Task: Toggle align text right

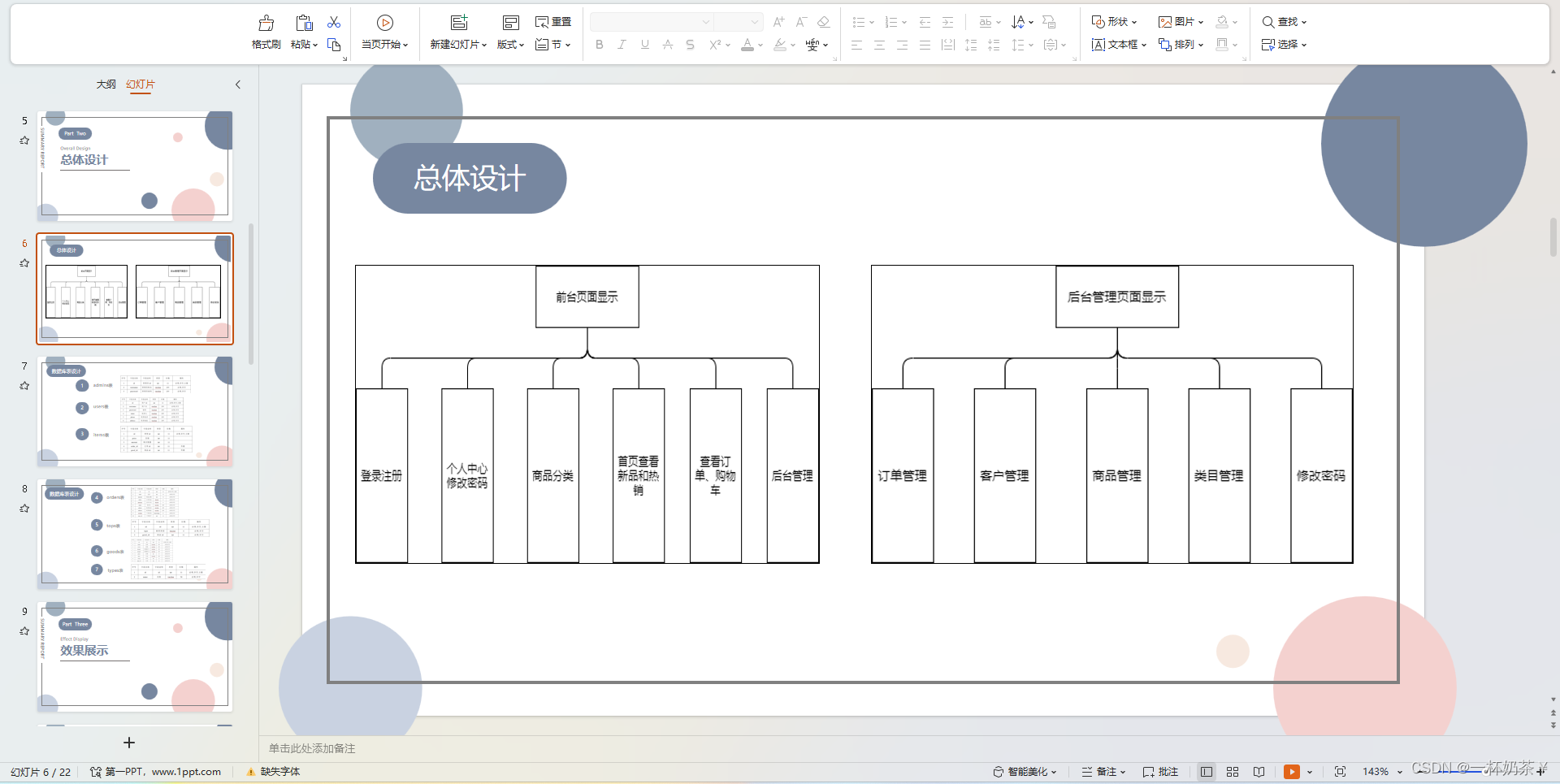Action: click(x=902, y=45)
